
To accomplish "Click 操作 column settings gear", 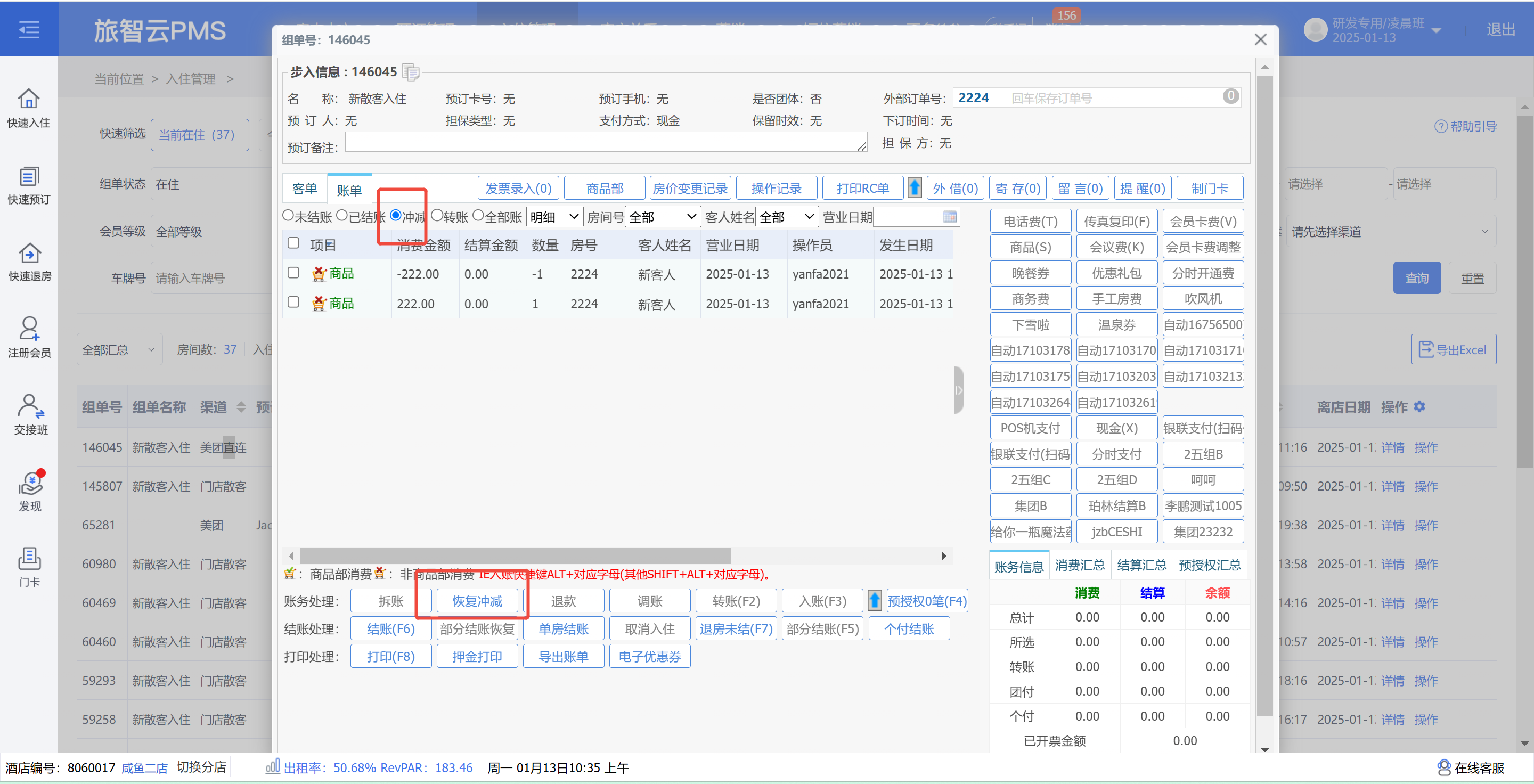I will tap(1419, 406).
